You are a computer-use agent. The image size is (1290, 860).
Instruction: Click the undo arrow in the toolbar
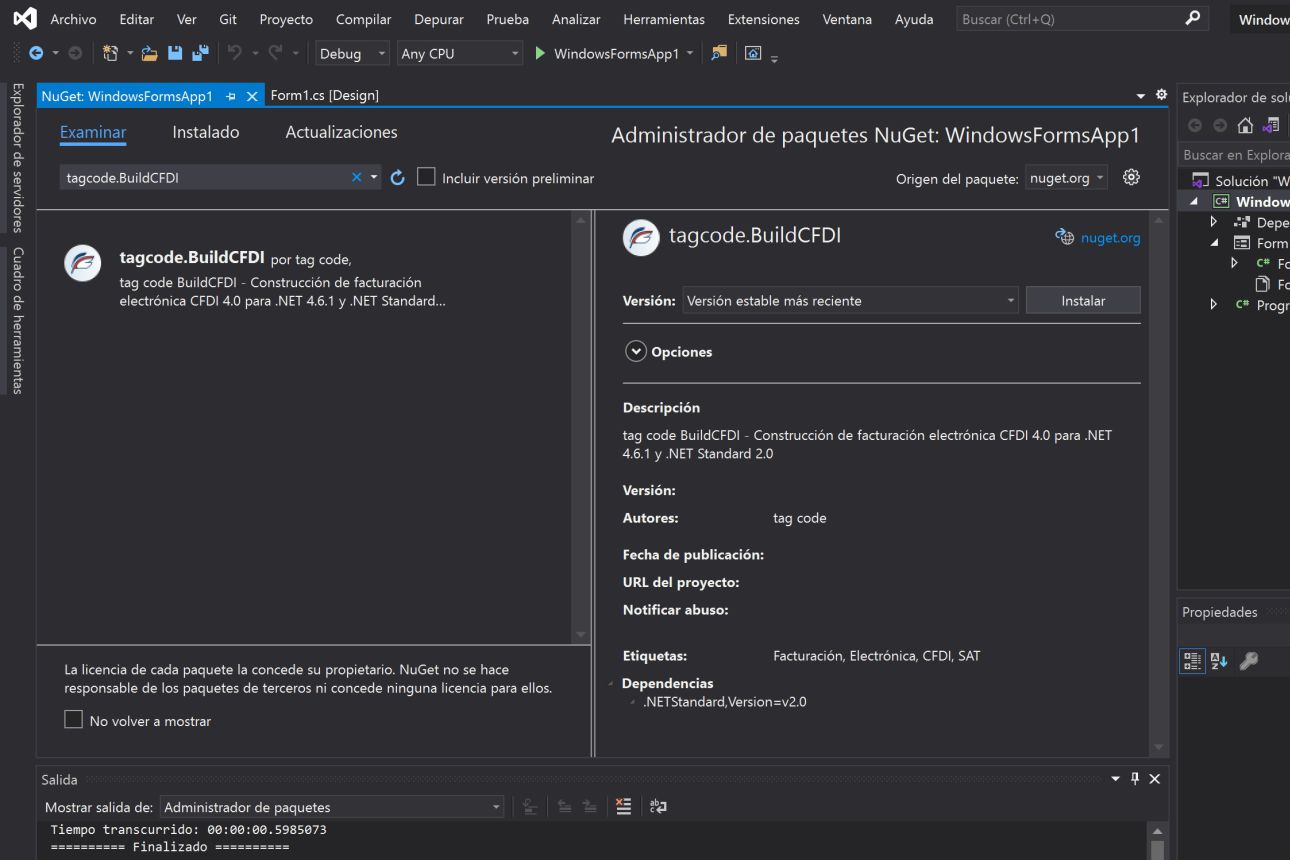coord(235,53)
